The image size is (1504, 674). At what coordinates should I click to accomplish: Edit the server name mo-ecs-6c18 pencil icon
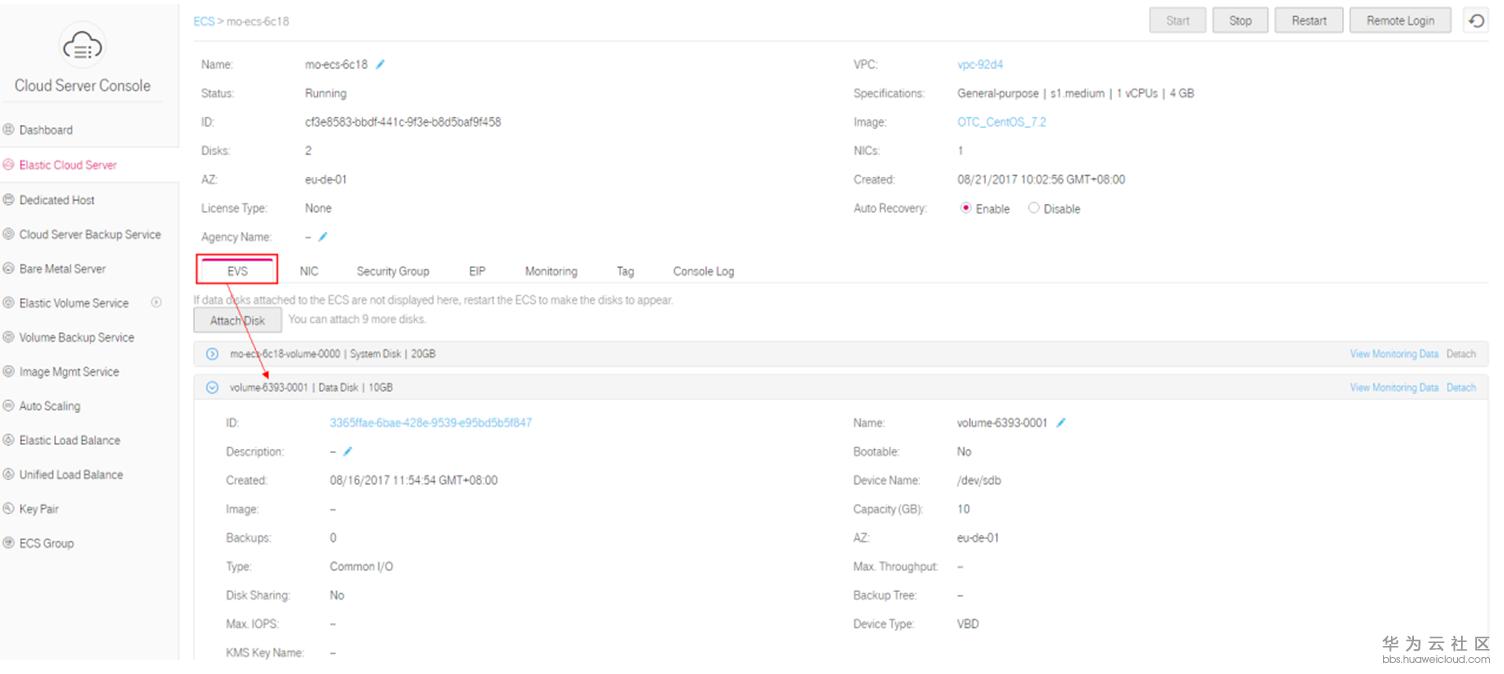click(380, 64)
